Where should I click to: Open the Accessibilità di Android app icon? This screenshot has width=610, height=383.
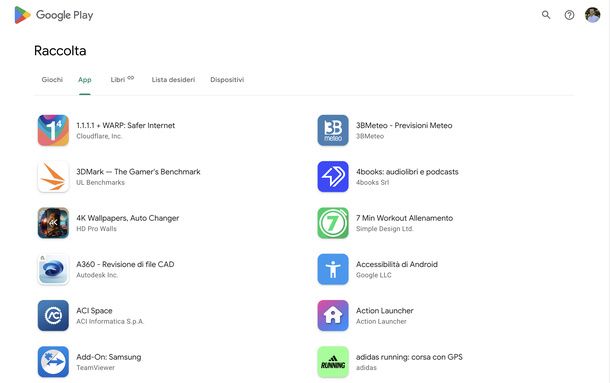coord(333,269)
